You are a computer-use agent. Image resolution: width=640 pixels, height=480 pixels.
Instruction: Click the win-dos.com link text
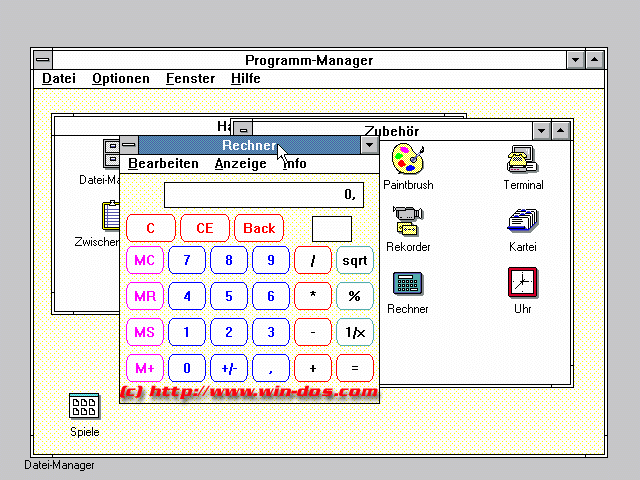click(x=250, y=392)
